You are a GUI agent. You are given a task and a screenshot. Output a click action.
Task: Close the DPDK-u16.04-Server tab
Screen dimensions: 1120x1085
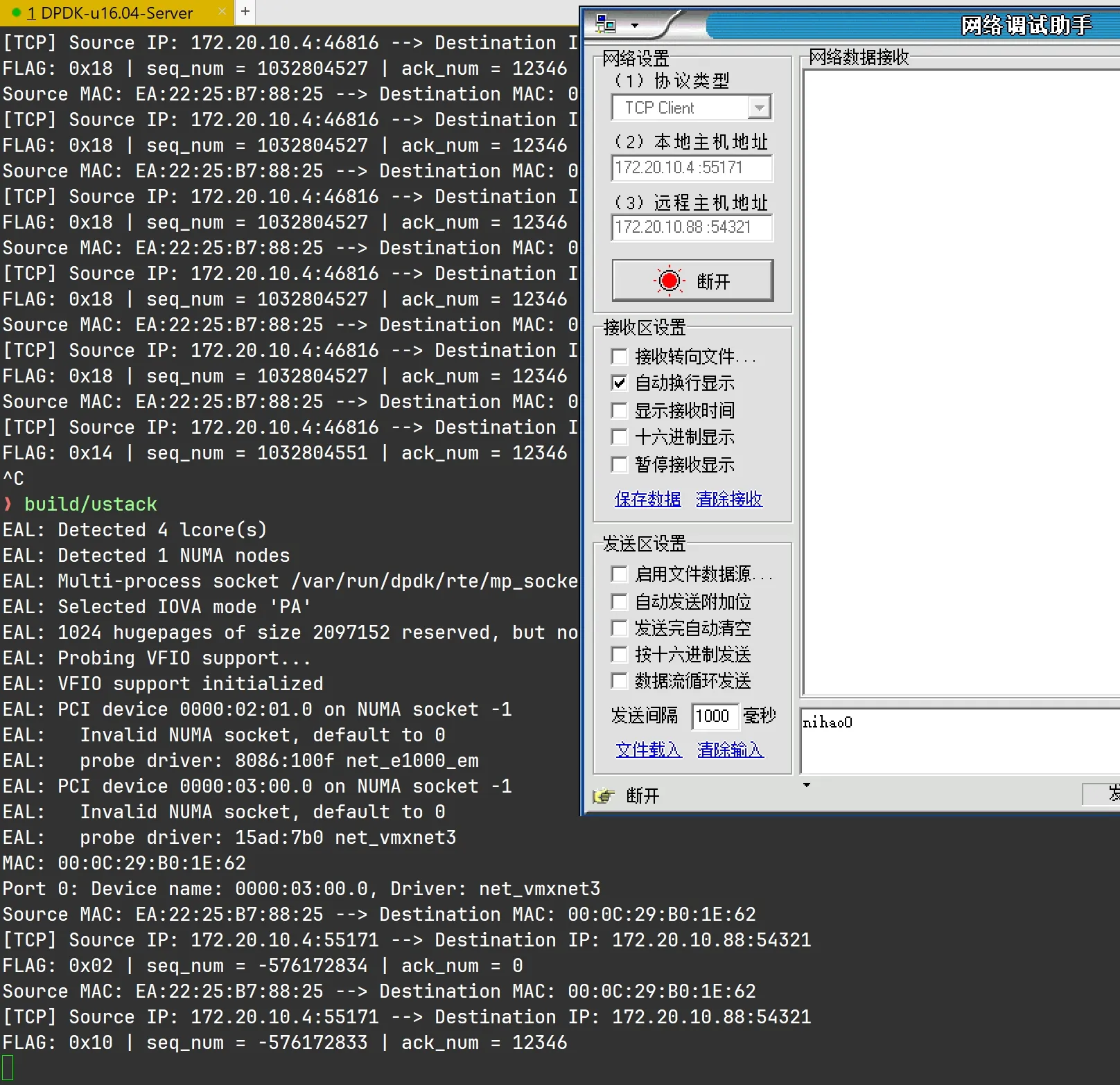pos(222,12)
